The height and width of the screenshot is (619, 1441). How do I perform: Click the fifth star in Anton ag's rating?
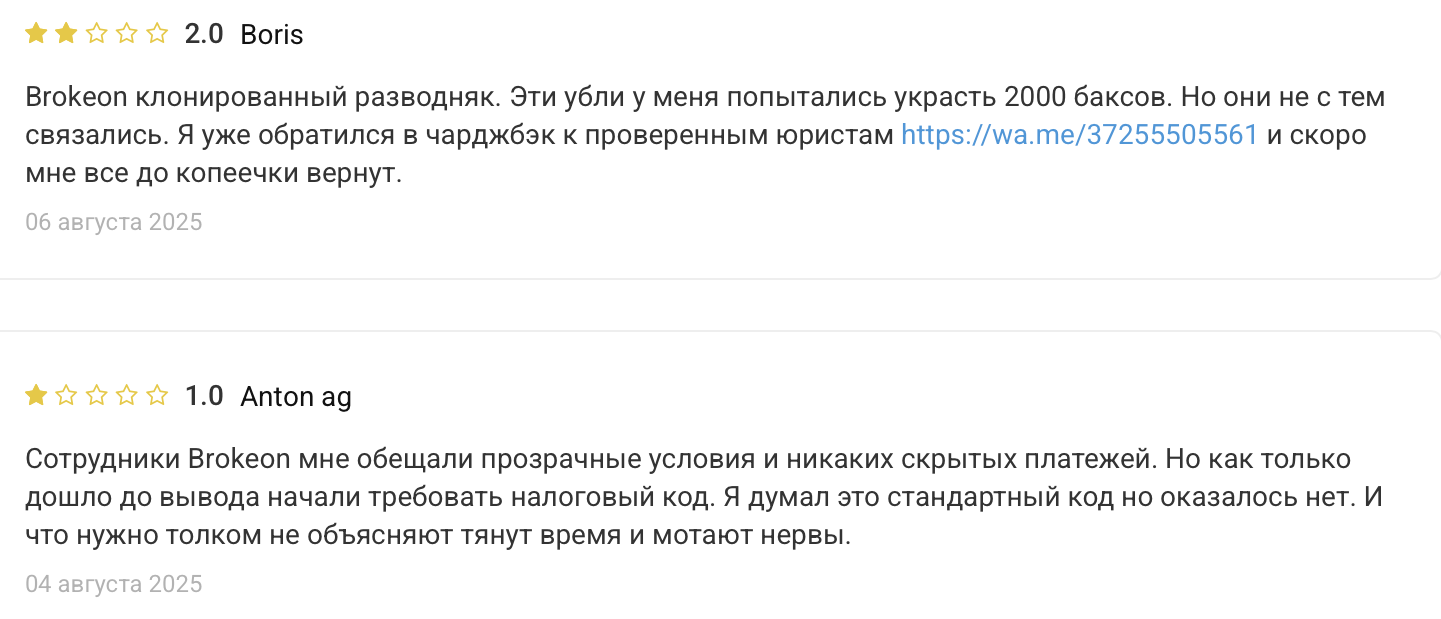[x=157, y=396]
